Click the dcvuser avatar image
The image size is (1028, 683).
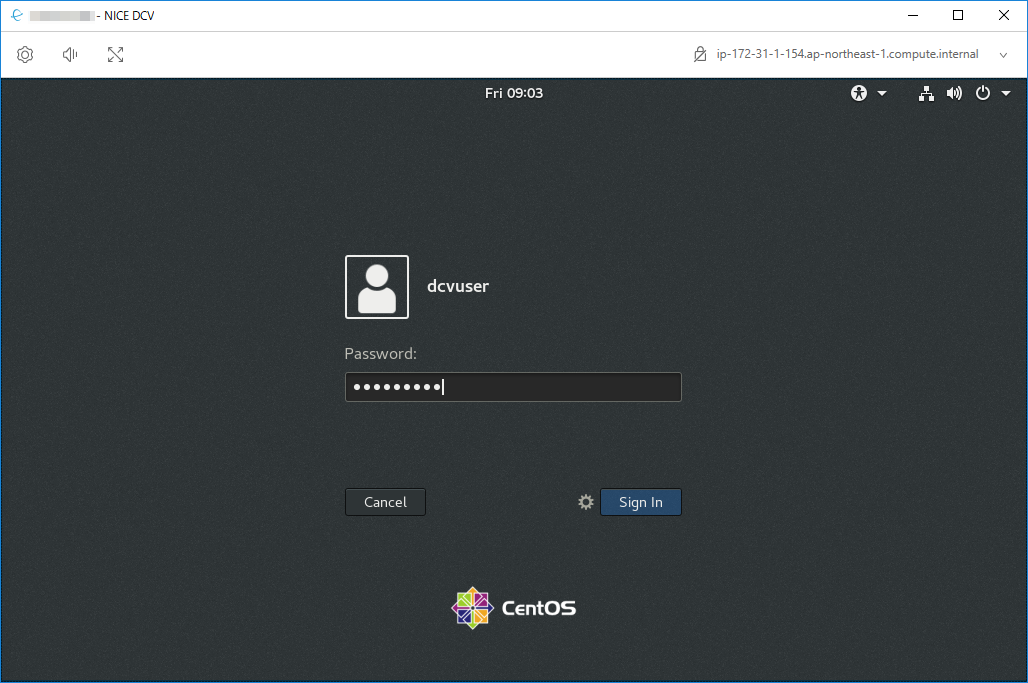pyautogui.click(x=377, y=287)
